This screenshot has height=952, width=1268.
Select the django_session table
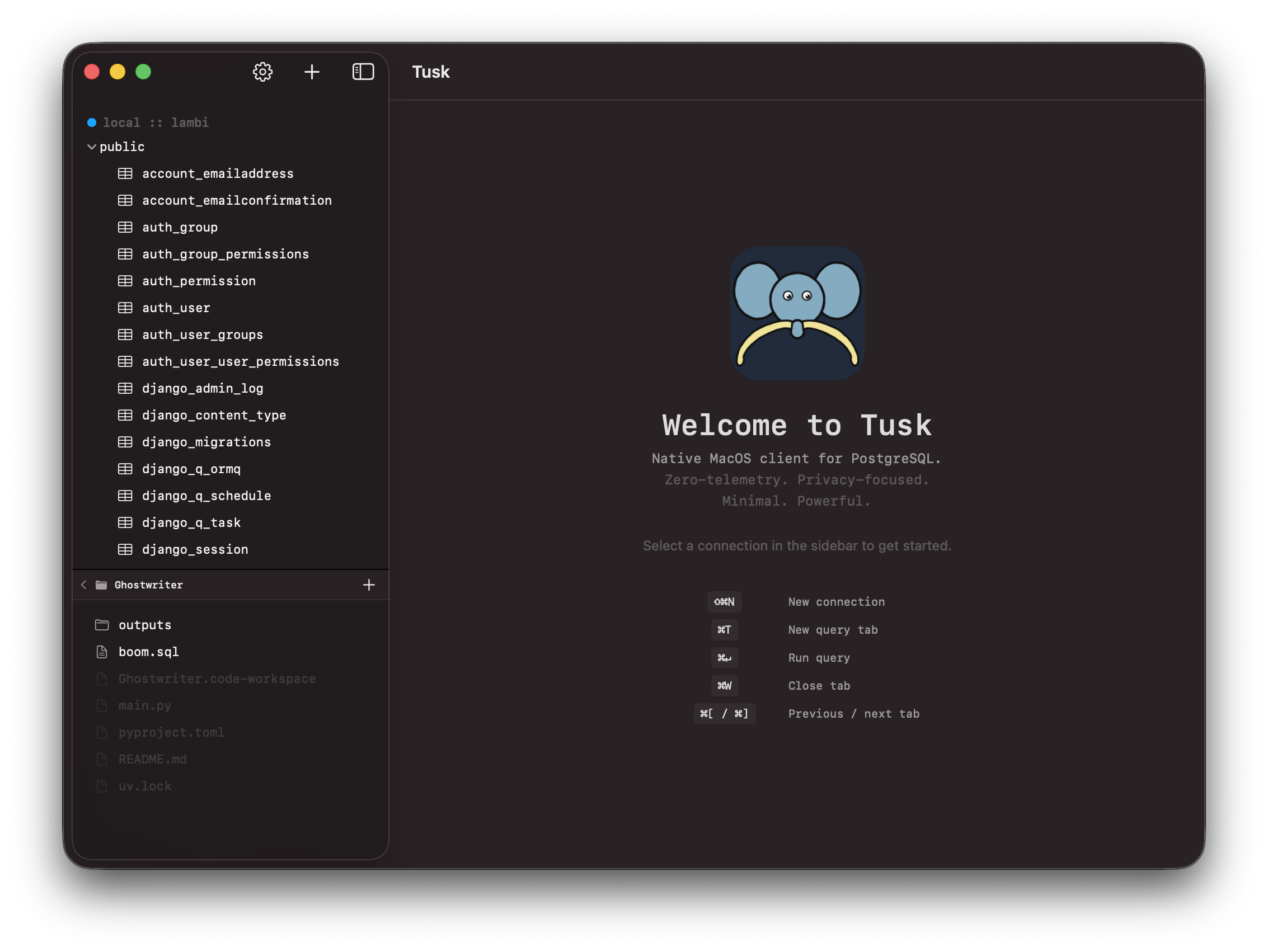click(x=195, y=549)
